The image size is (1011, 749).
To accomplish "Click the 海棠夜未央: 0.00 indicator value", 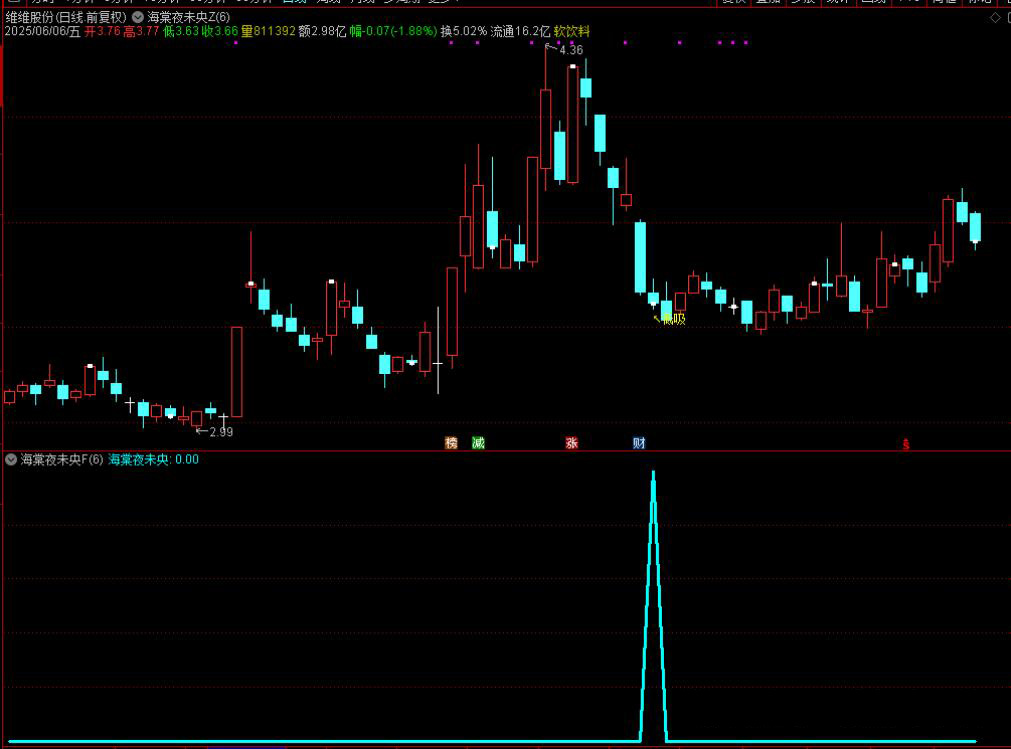I will 153,460.
